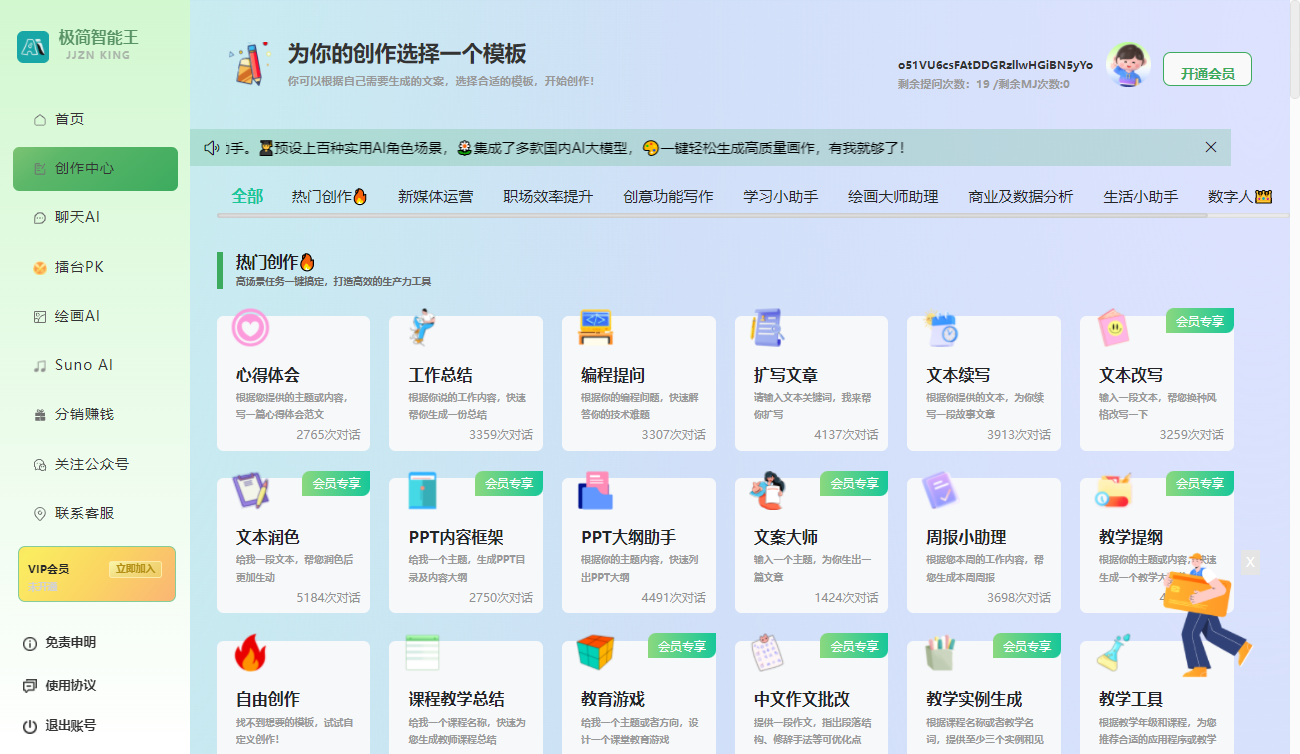Screen dimensions: 1300x754
Task: Click the PPT大纲助手 folder icon
Action: point(596,489)
